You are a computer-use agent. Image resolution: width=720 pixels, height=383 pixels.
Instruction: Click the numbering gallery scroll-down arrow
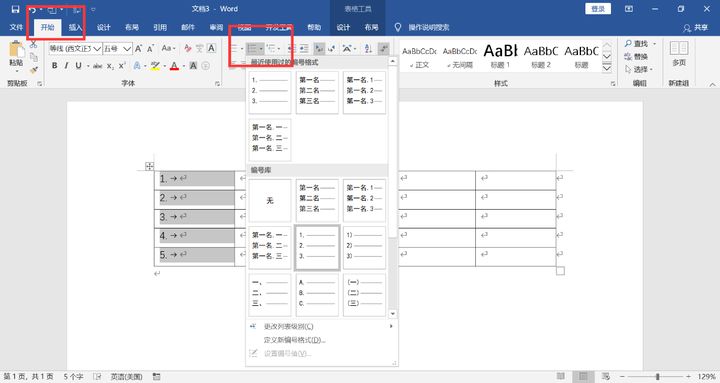(x=393, y=314)
